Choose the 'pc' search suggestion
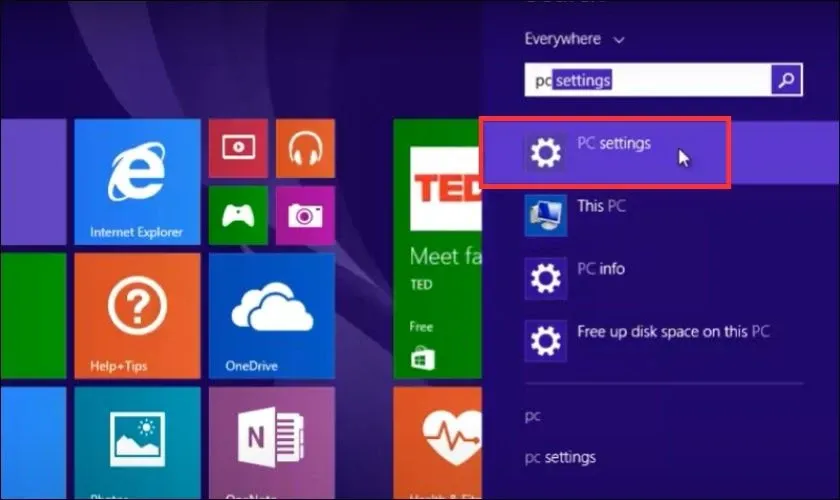 pyautogui.click(x=532, y=416)
